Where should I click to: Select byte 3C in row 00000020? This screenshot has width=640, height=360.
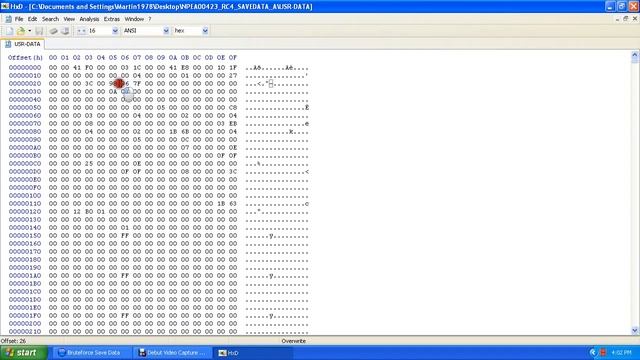point(89,83)
